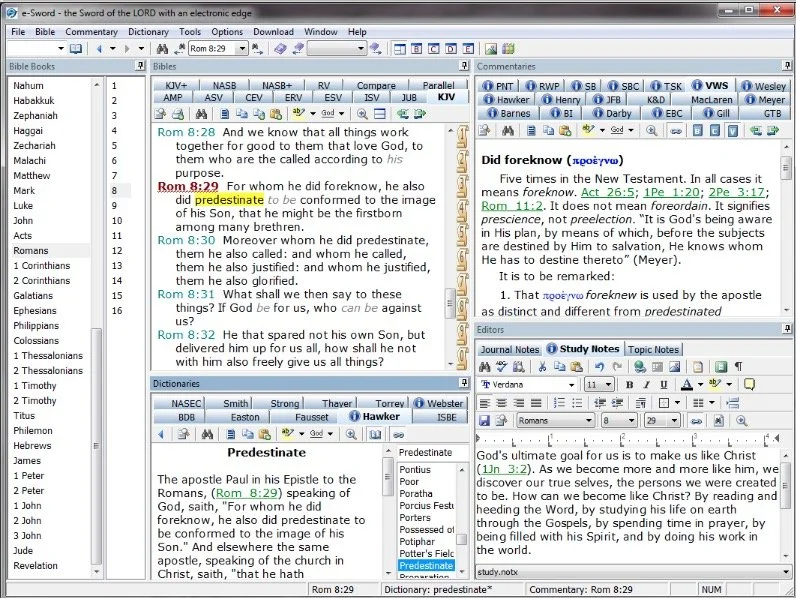The image size is (796, 598).
Task: Open Romans book dropdown in editor
Action: 588,420
